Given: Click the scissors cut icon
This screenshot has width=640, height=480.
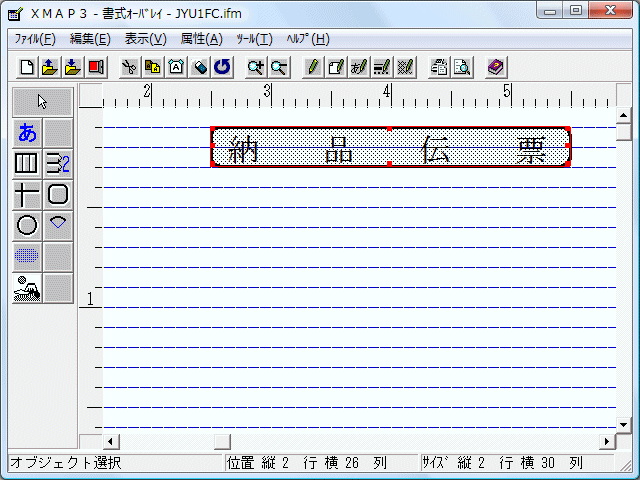Looking at the screenshot, I should click(x=130, y=67).
